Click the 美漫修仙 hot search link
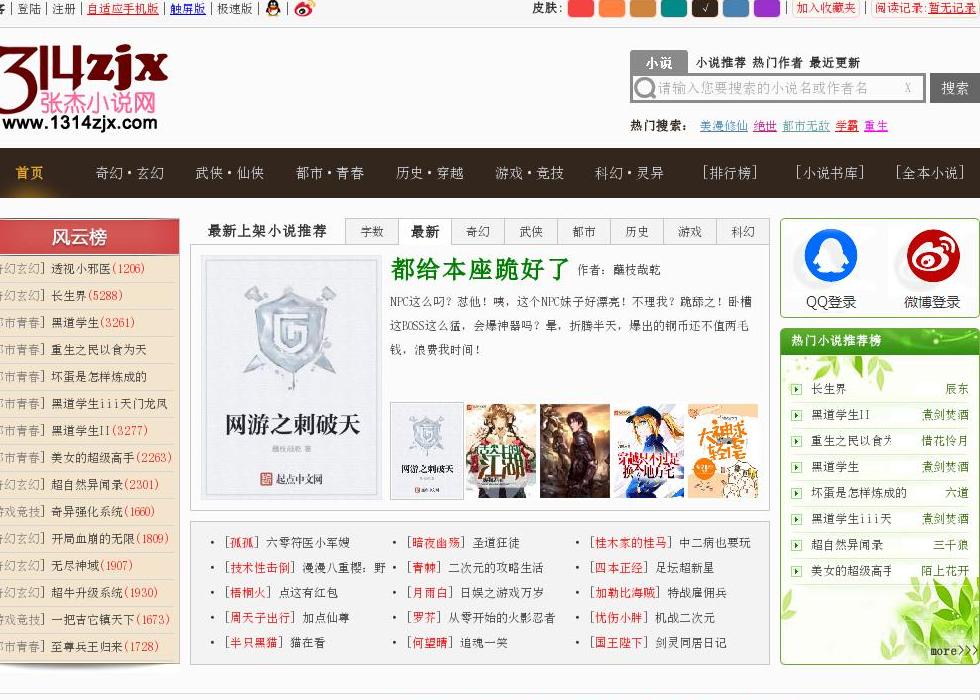Screen dimensions: 980x700 pyautogui.click(x=723, y=126)
